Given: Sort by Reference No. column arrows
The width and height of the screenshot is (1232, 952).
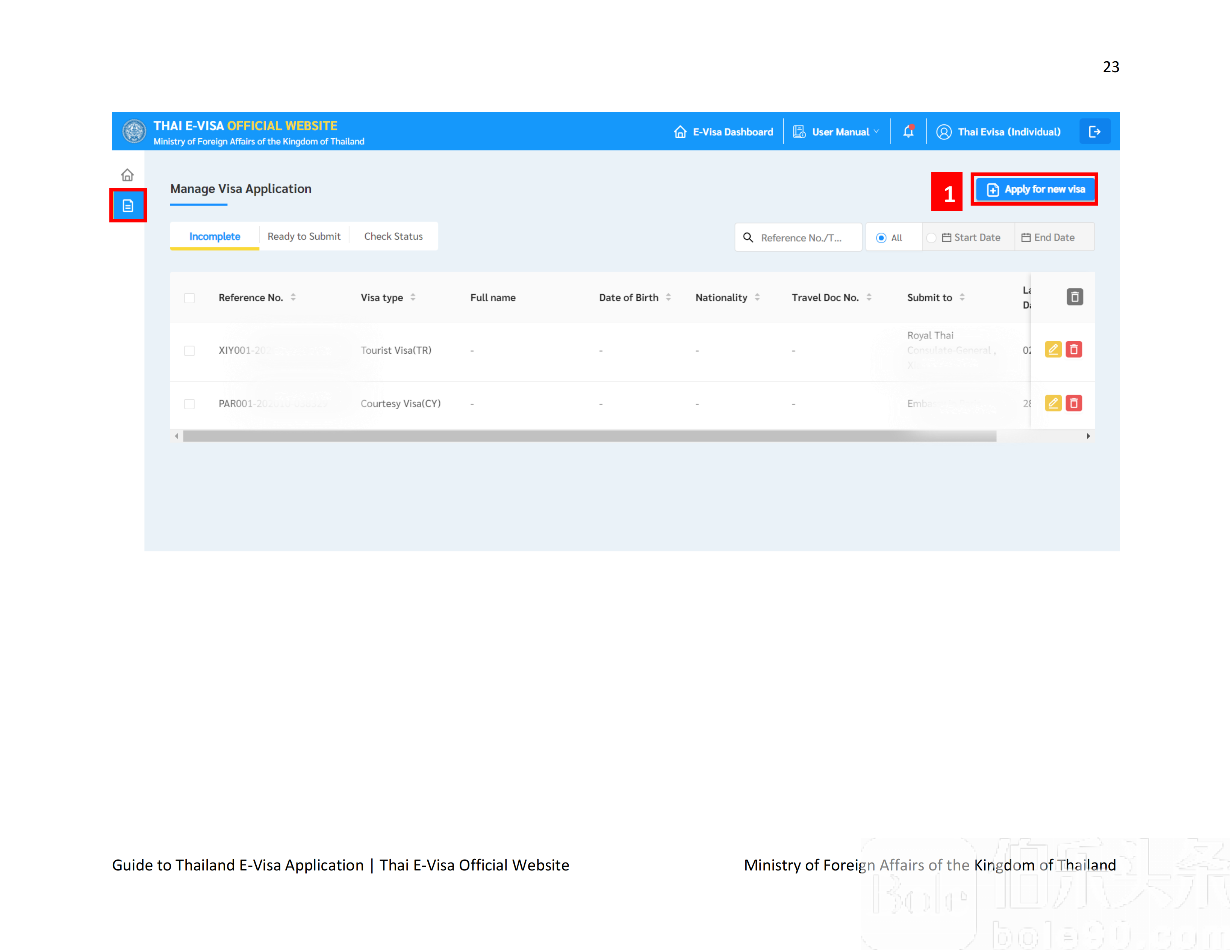Looking at the screenshot, I should [x=293, y=297].
